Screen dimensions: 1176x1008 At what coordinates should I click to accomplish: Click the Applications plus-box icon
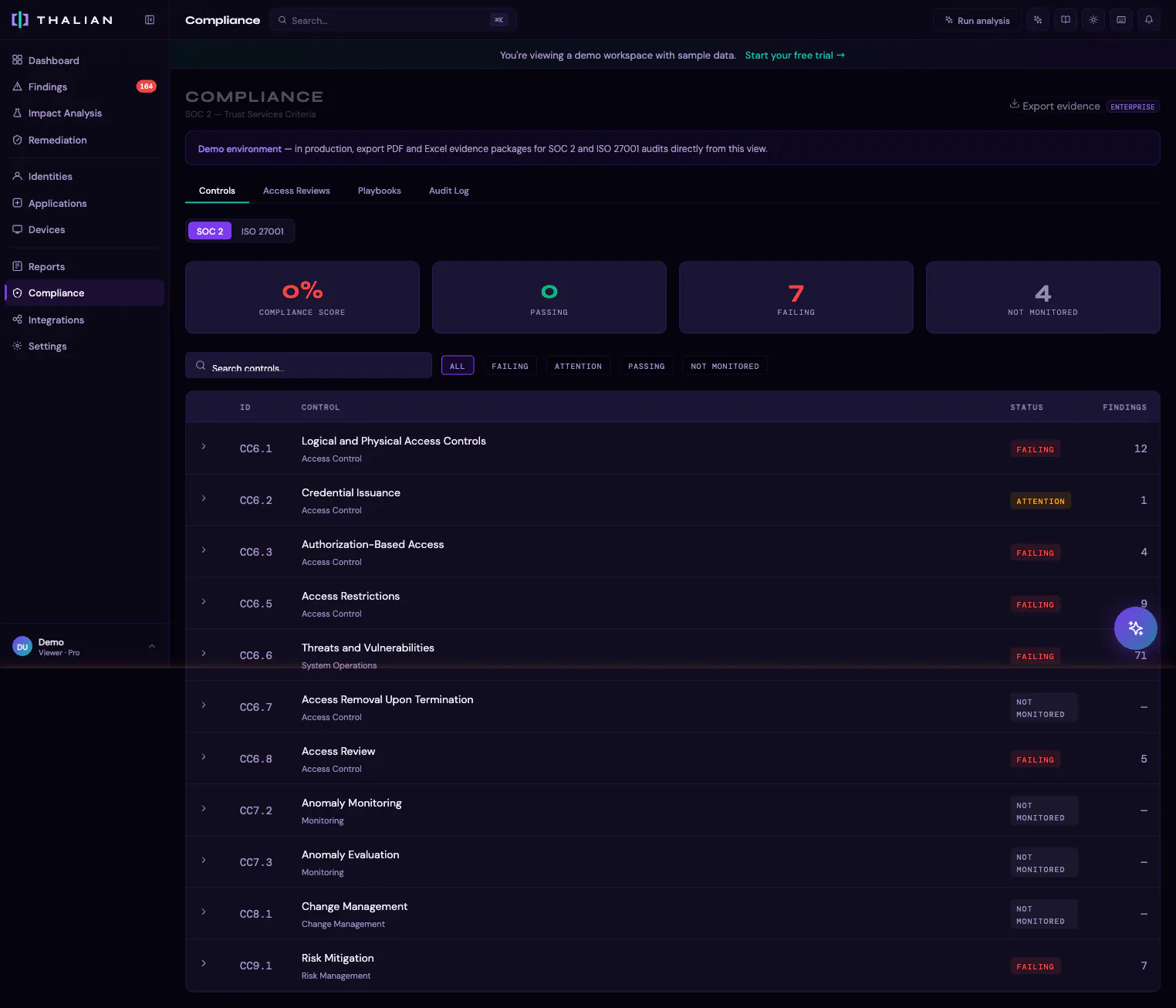point(17,203)
